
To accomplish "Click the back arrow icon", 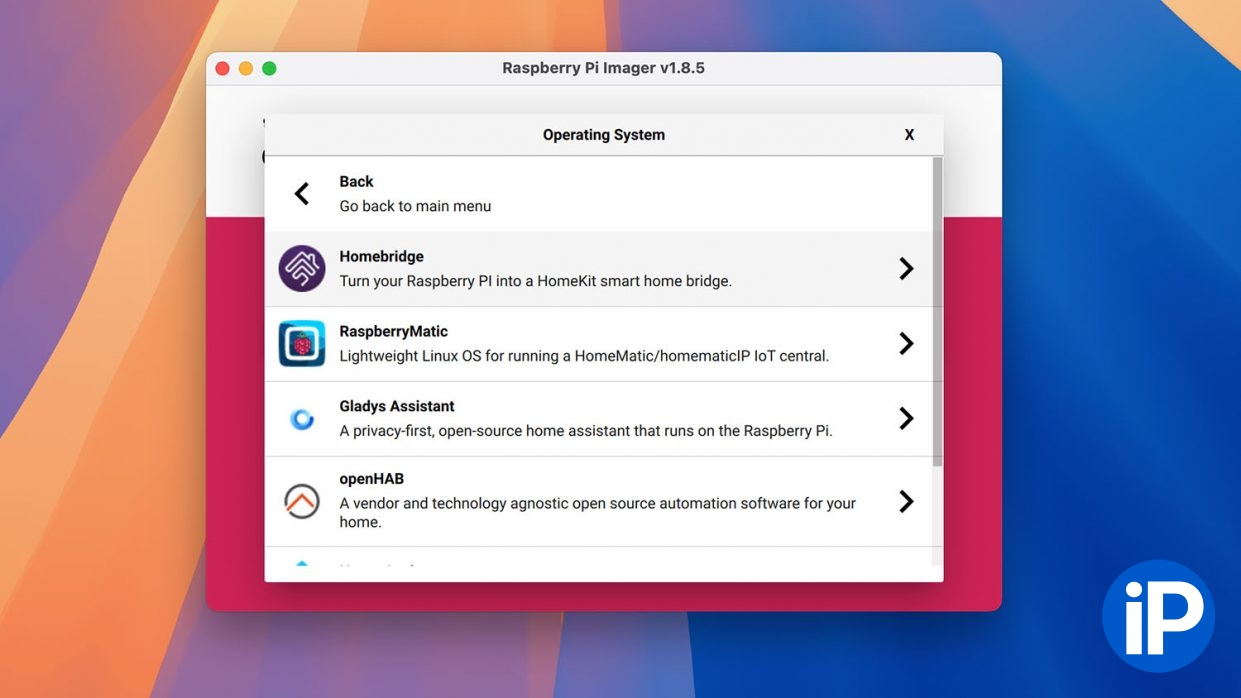I will coord(302,194).
